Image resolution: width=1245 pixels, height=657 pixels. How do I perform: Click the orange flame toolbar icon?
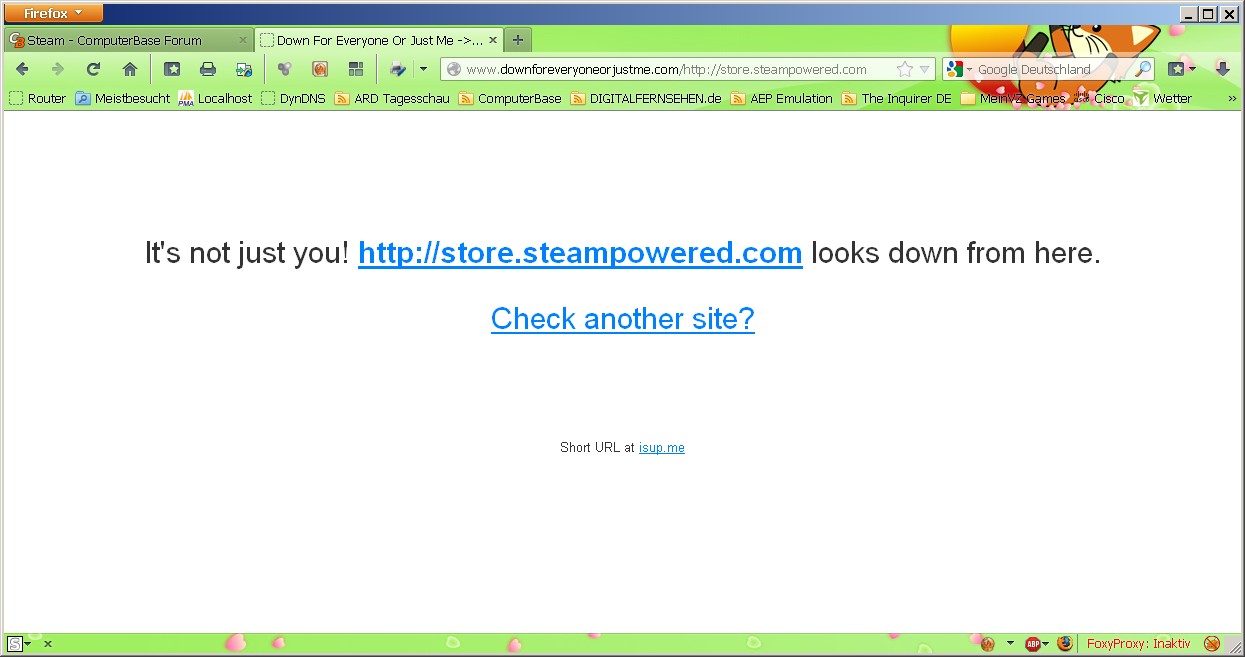click(320, 69)
